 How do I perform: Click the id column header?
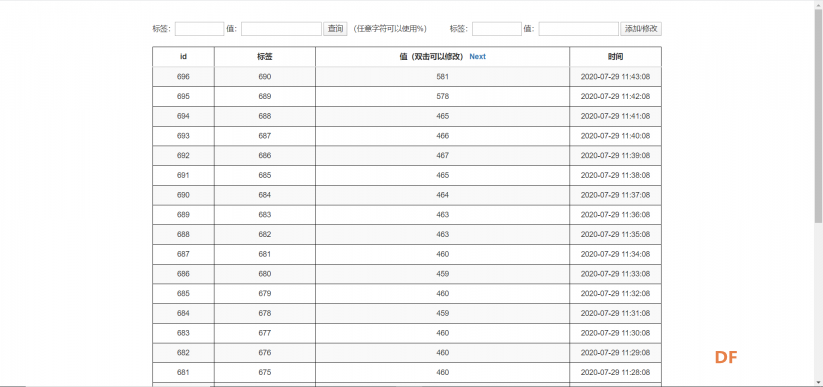point(183,57)
